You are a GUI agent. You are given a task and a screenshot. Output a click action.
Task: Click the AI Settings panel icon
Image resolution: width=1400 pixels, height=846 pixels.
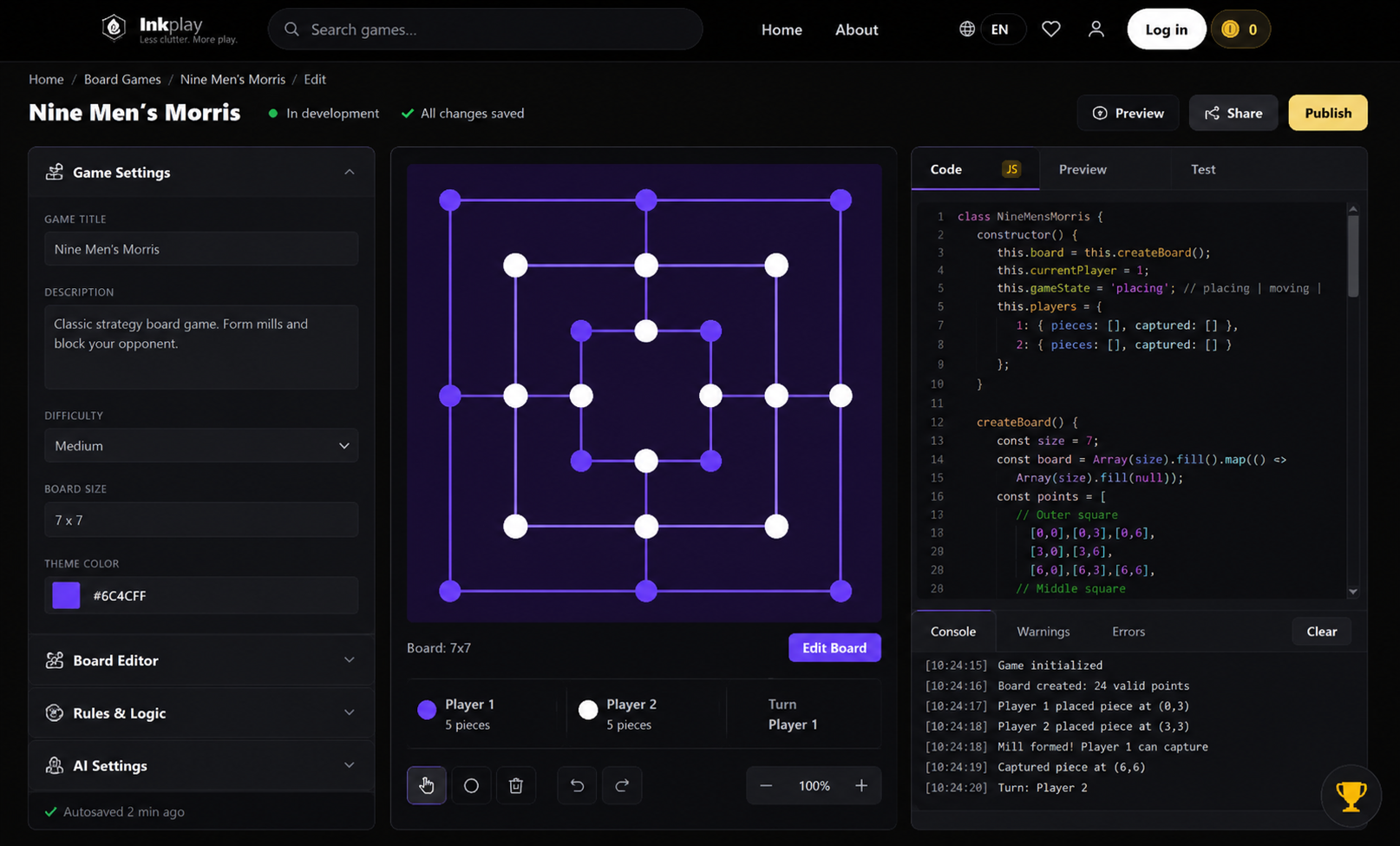[x=55, y=765]
